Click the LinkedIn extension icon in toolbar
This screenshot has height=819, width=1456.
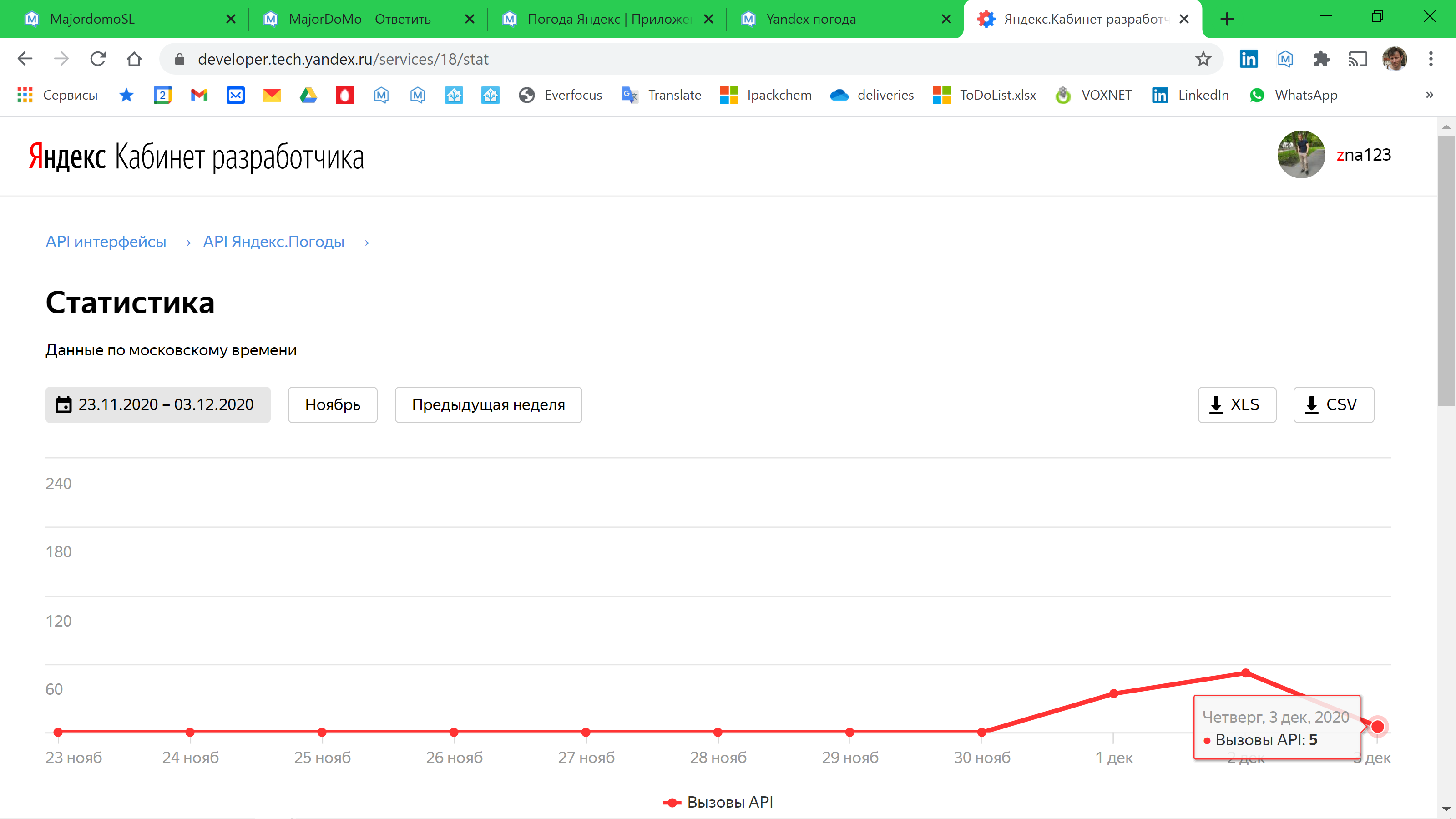click(1249, 59)
